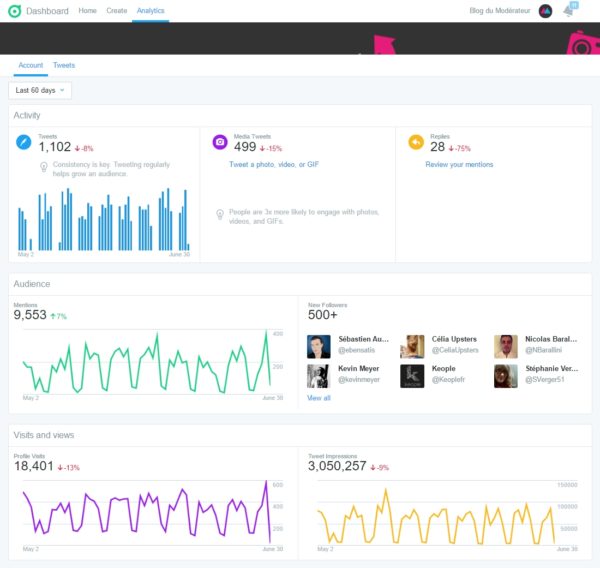Screen dimensions: 600x568
Task: Open the Analytics menu item
Action: tap(151, 11)
